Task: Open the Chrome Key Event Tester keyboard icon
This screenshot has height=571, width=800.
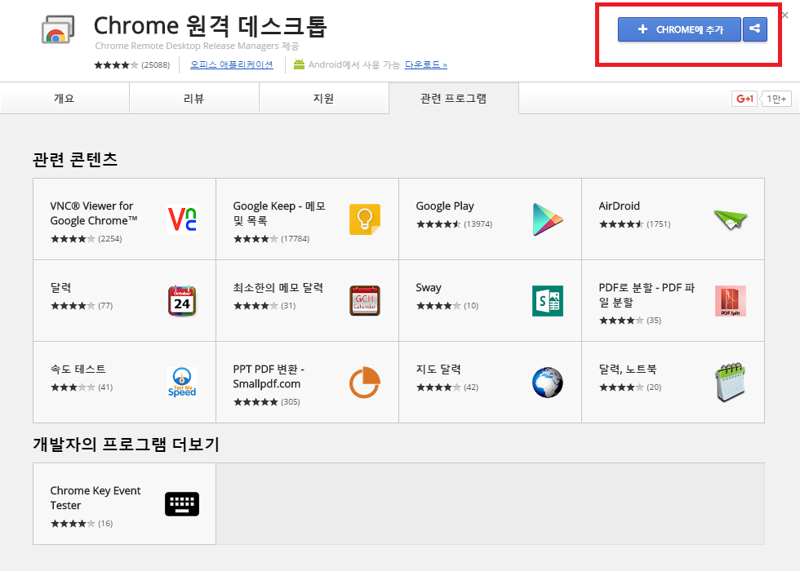Action: [182, 504]
